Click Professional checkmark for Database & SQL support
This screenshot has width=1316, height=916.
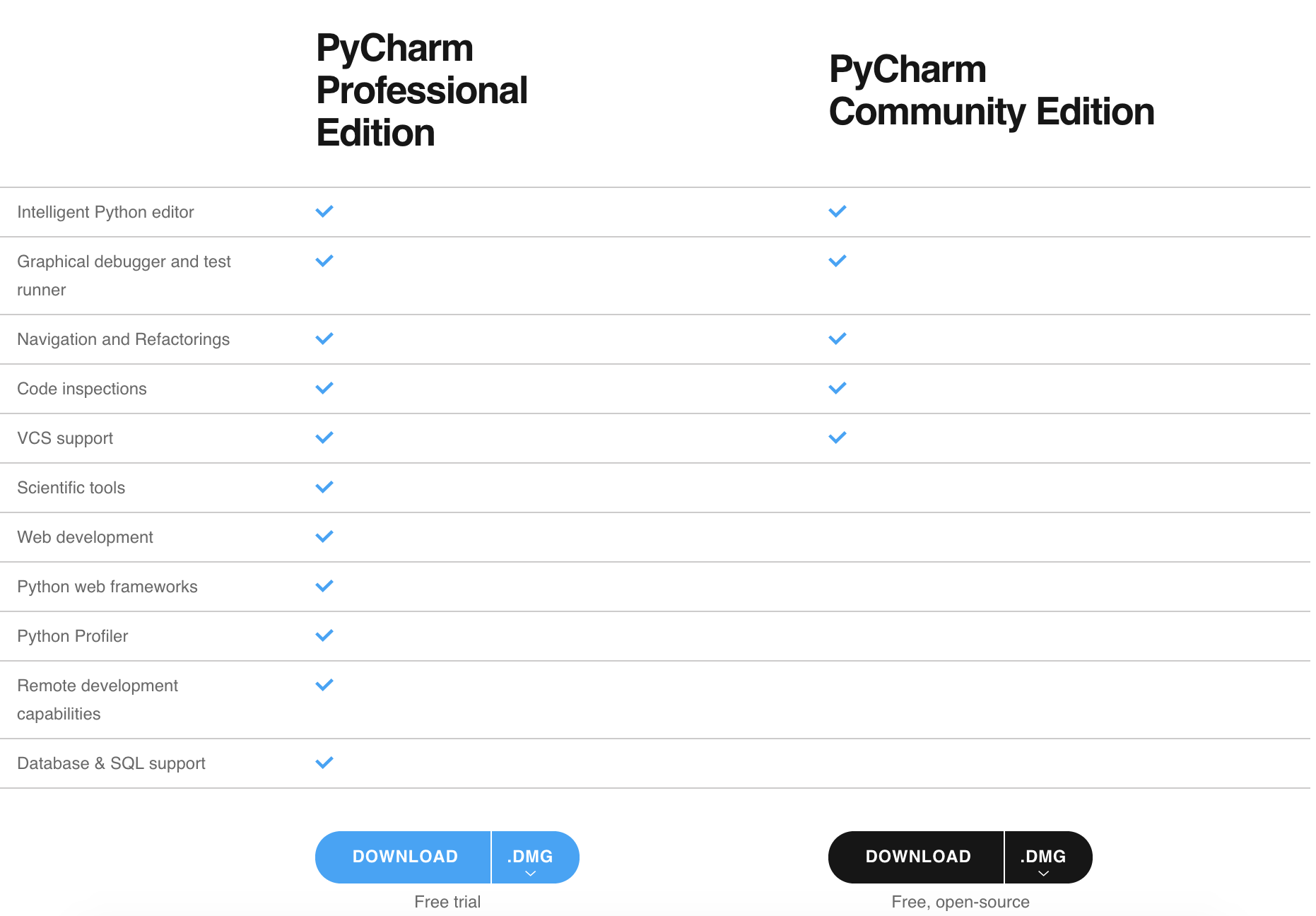pyautogui.click(x=324, y=763)
